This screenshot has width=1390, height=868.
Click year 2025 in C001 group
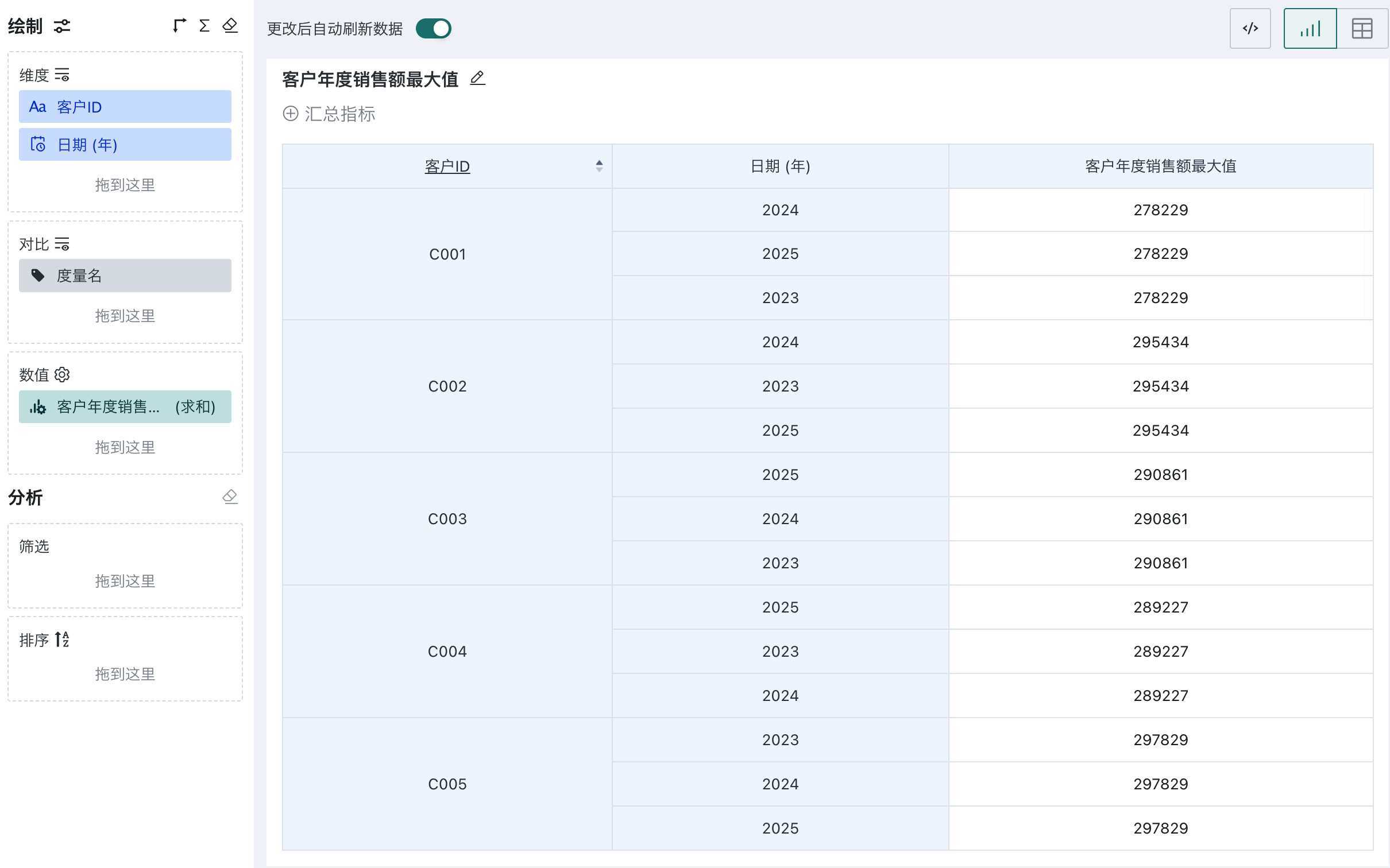click(780, 254)
